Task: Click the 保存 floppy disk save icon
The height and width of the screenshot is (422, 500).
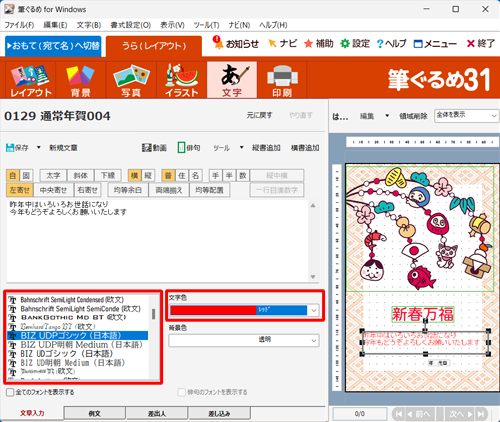Action: pos(10,148)
